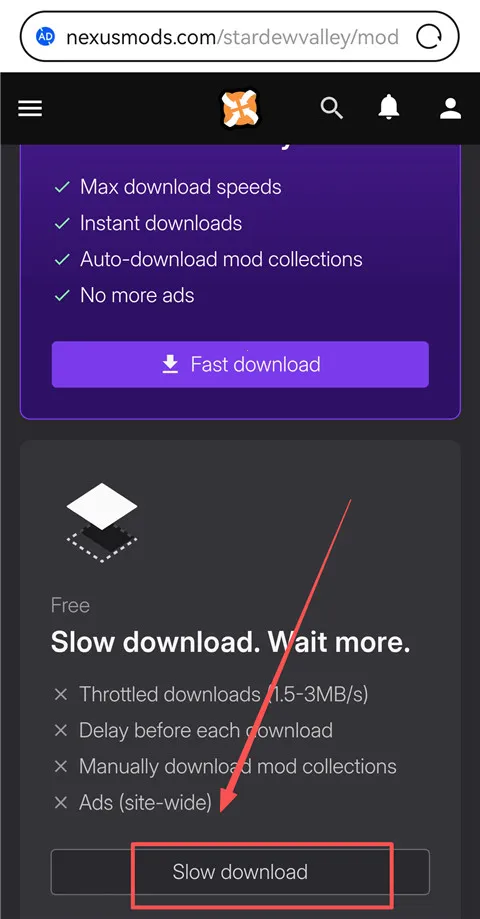
Task: Click the Slow download button
Action: (240, 872)
